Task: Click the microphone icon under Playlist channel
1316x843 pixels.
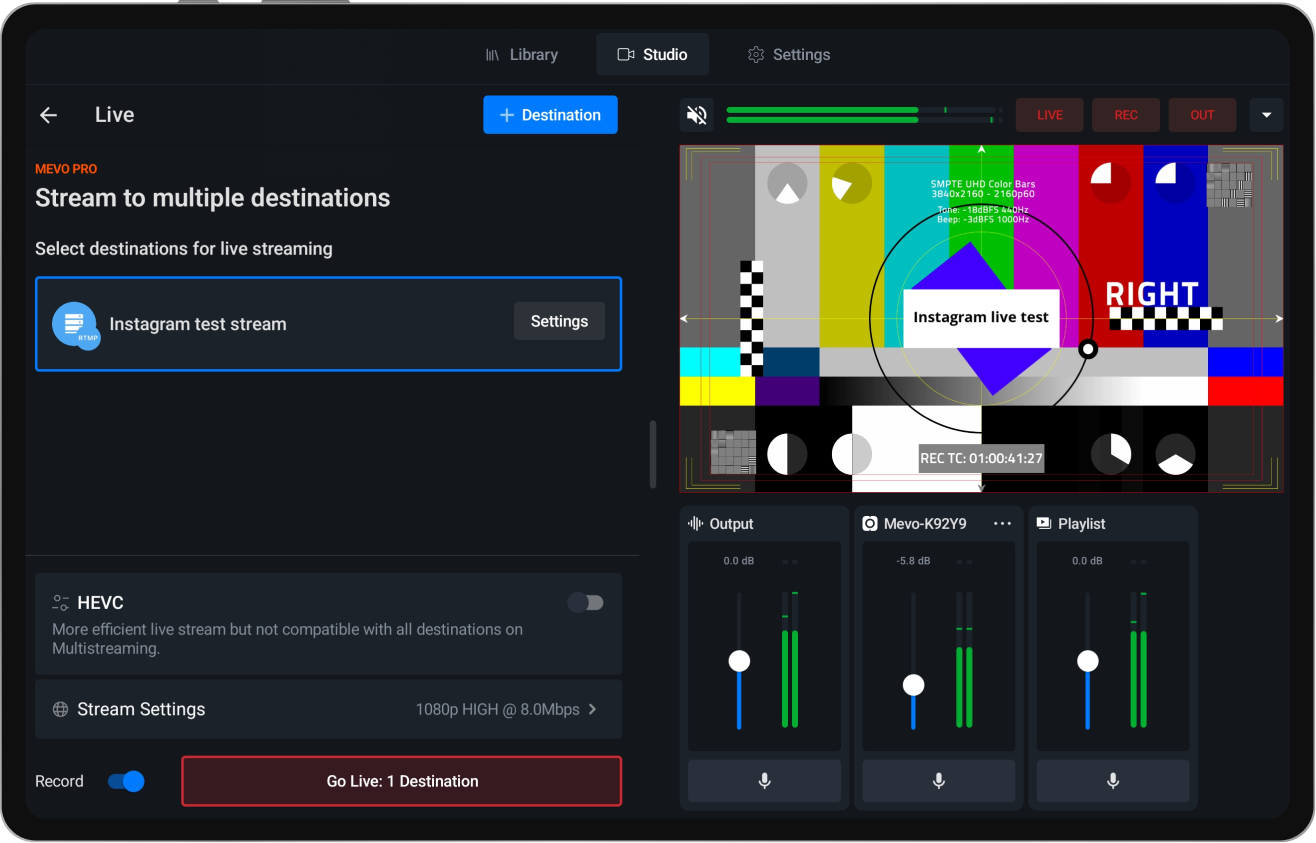Action: 1112,781
